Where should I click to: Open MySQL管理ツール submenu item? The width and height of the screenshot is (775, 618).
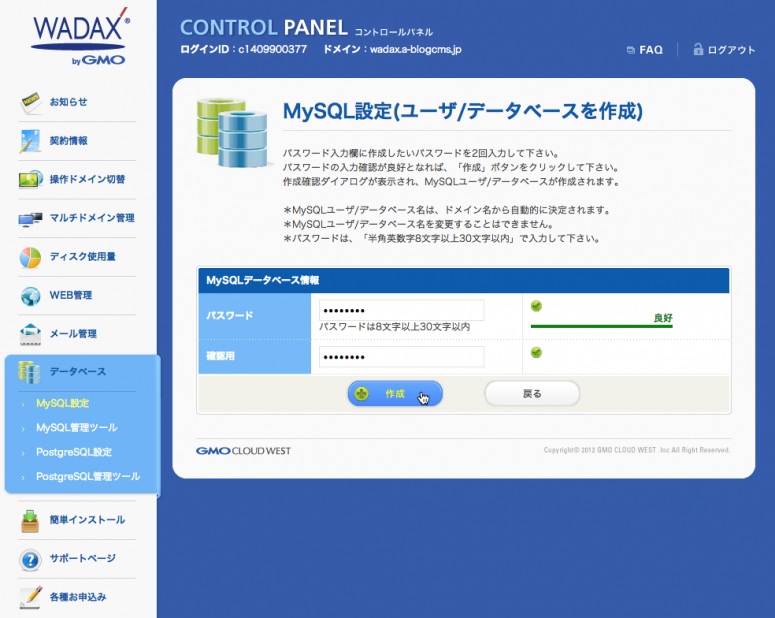76,428
